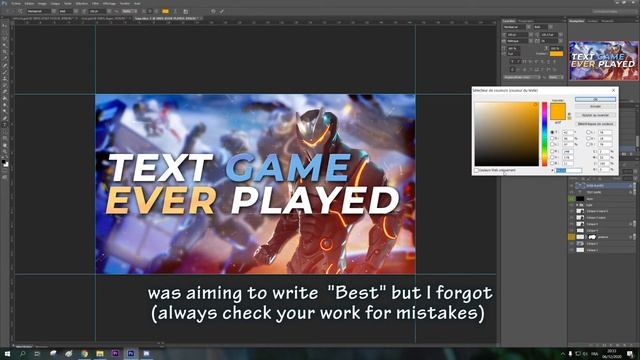Click the navigator preview thumbnail
Image resolution: width=640 pixels, height=360 pixels.
604,60
